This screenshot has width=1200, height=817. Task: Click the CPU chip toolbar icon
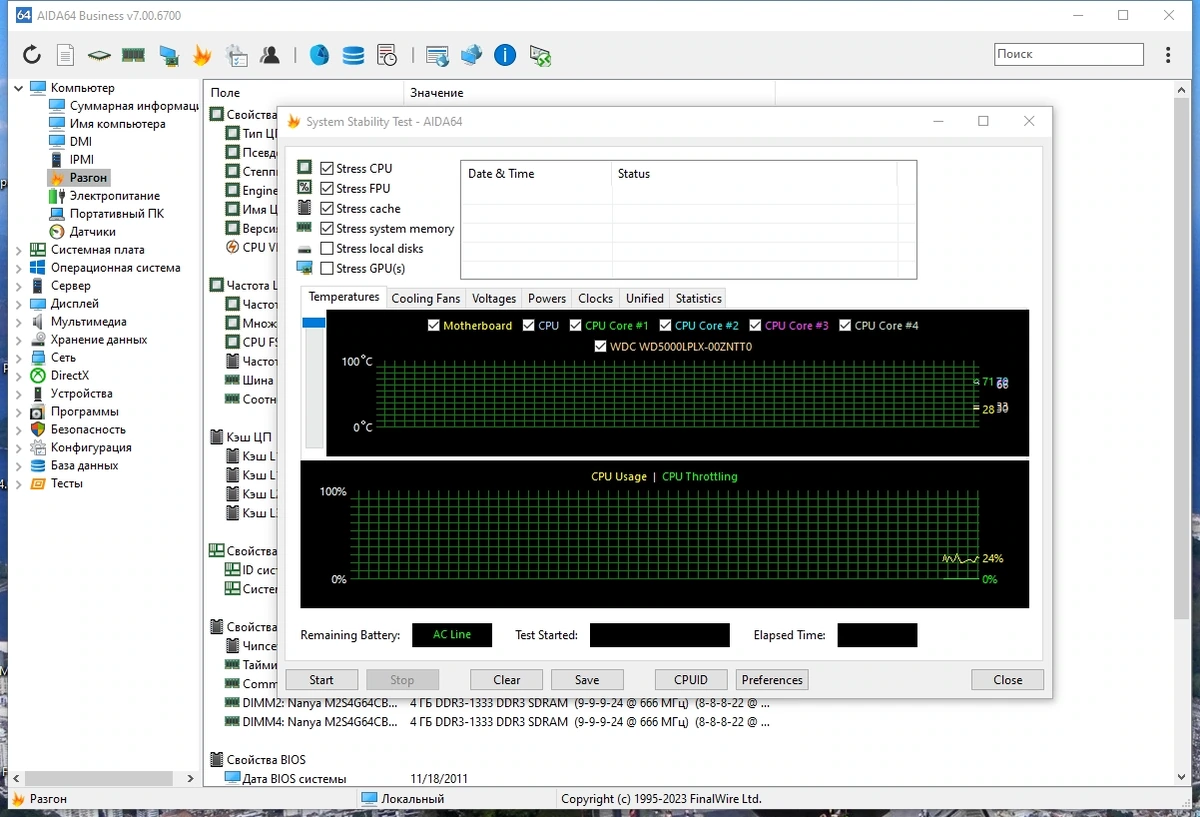pyautogui.click(x=98, y=55)
